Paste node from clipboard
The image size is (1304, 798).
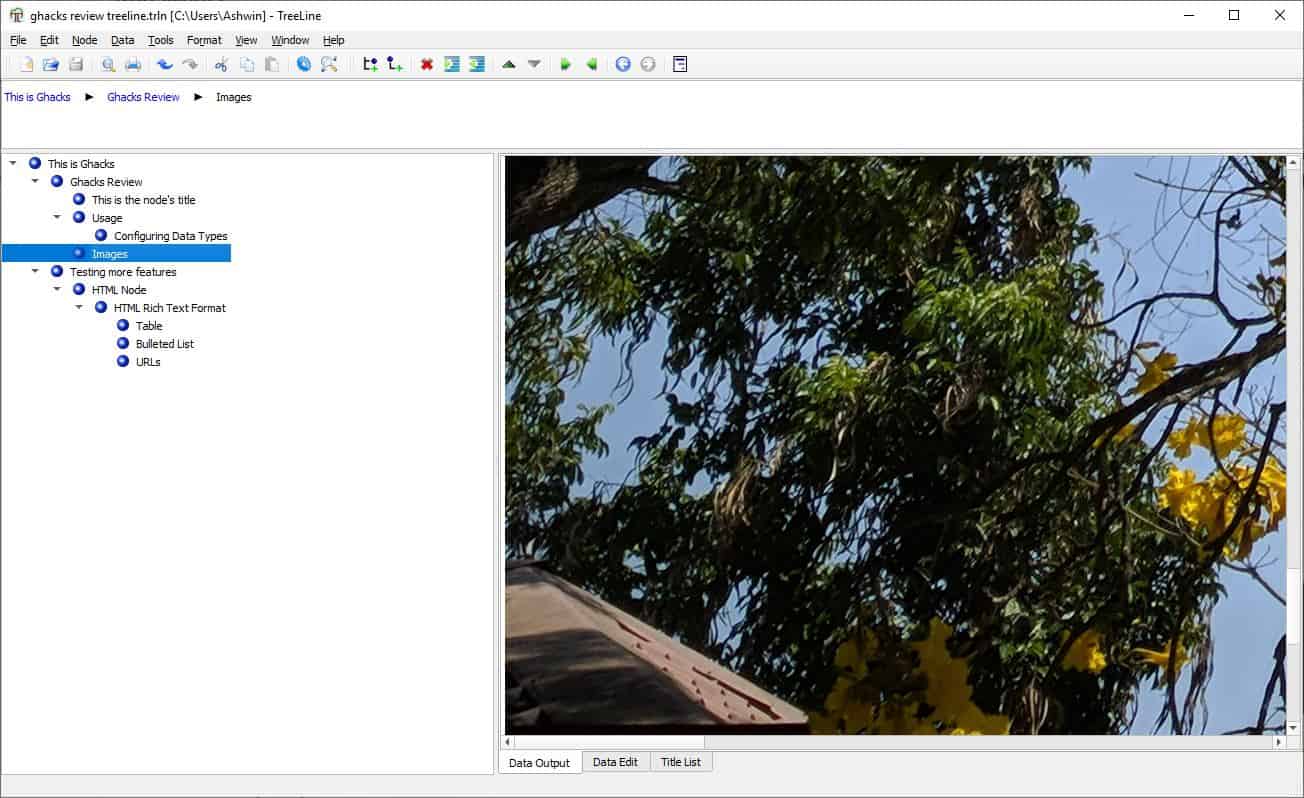point(271,63)
